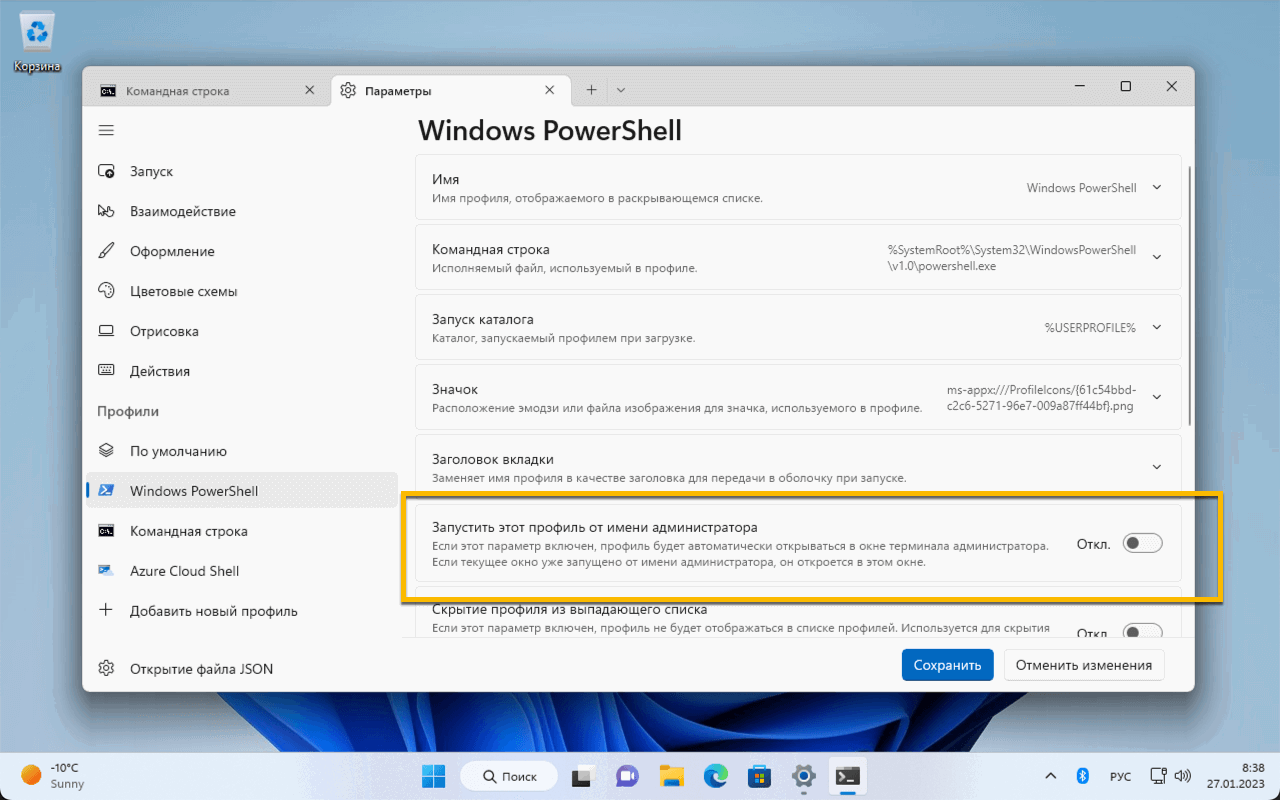Open the Взаимодействие settings page
Image resolution: width=1280 pixels, height=800 pixels.
pyautogui.click(x=242, y=212)
